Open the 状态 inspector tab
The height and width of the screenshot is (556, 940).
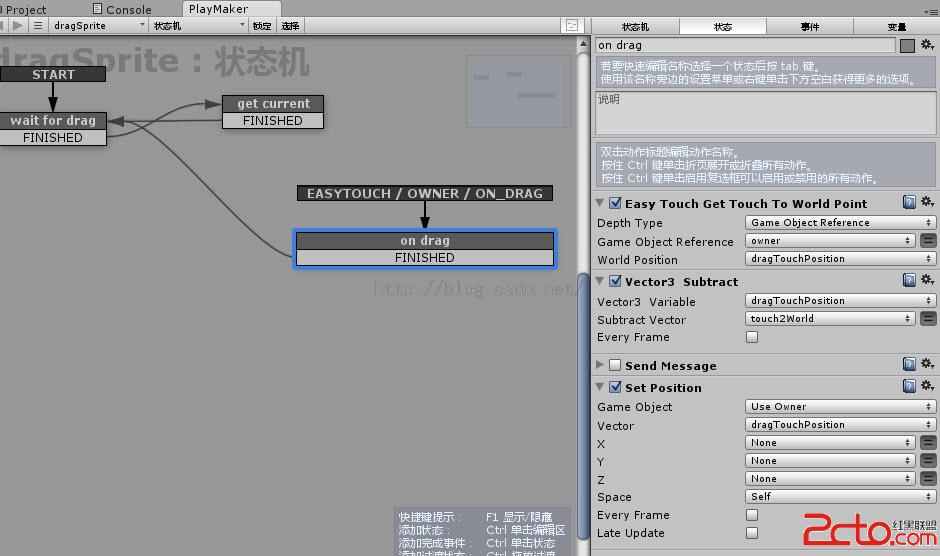723,26
